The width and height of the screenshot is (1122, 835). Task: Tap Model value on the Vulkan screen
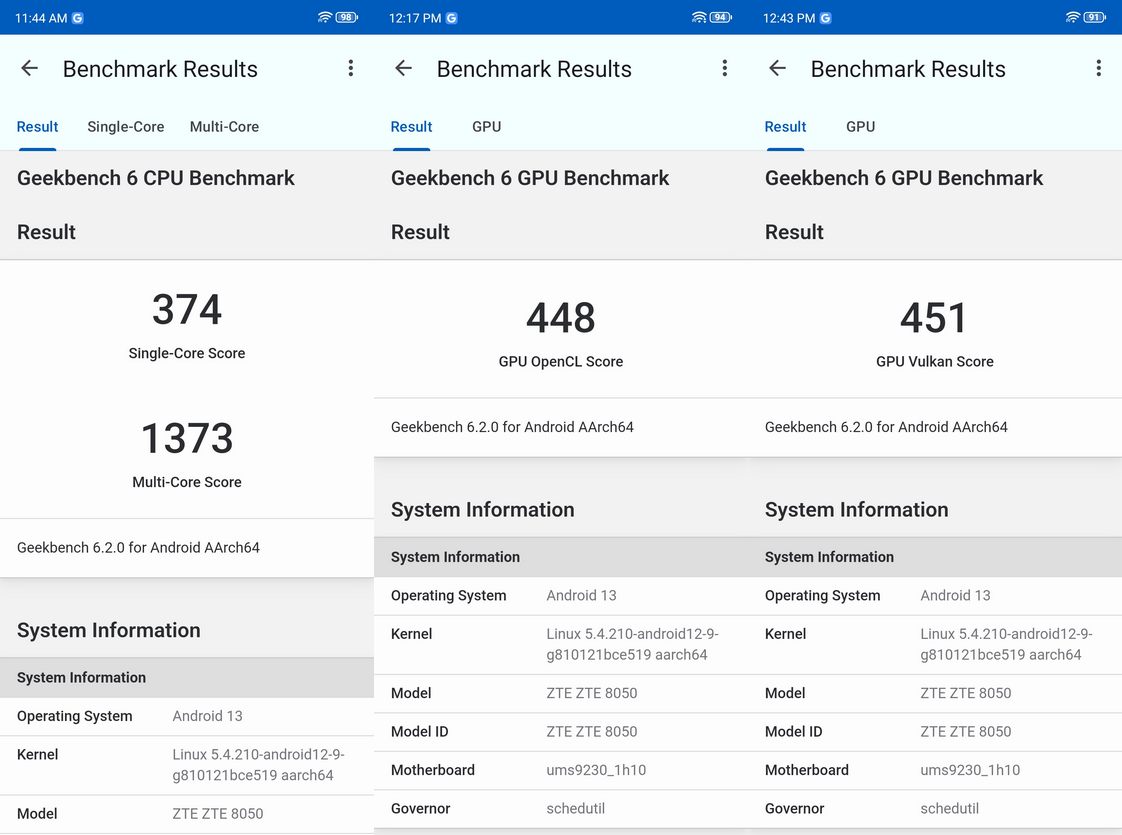pos(965,693)
